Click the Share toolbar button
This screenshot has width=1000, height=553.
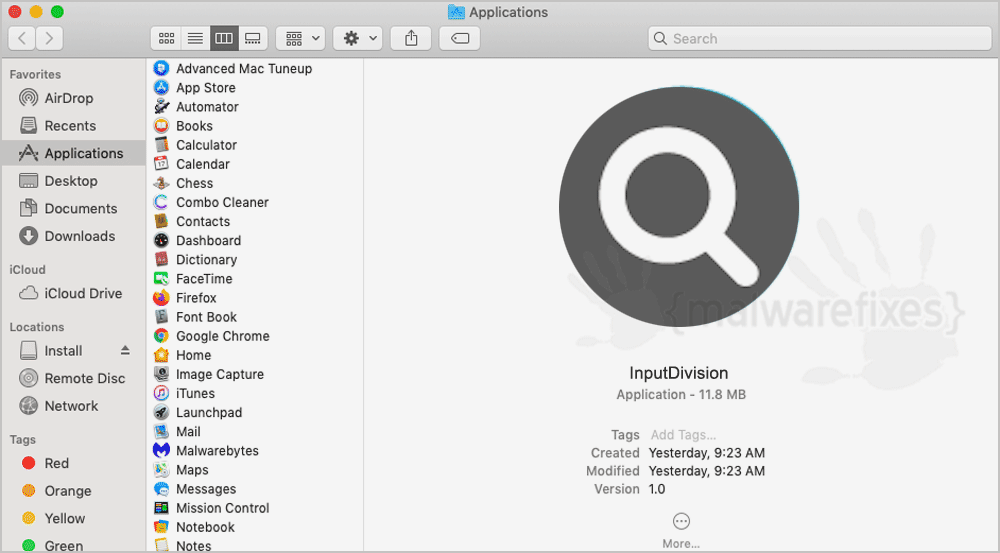click(x=411, y=38)
